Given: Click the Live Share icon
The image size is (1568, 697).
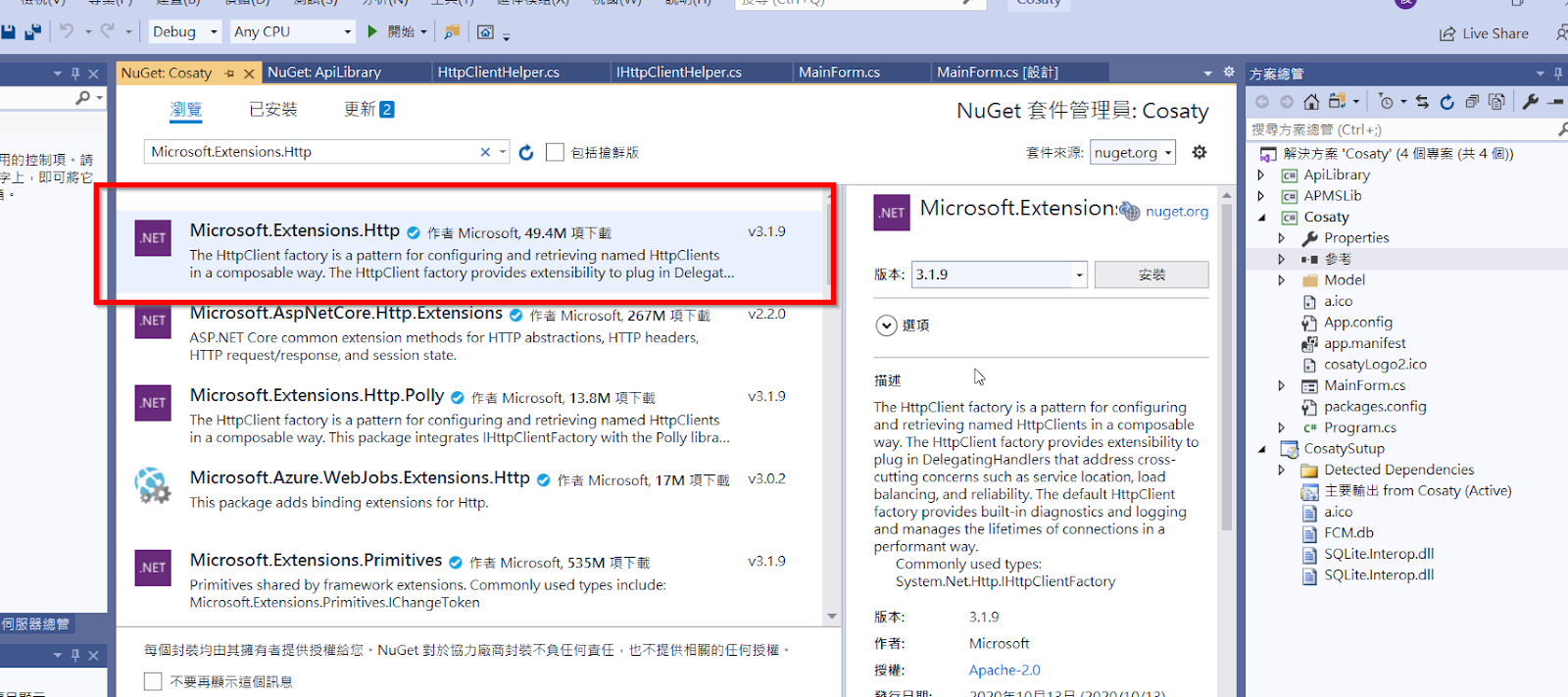Looking at the screenshot, I should tap(1447, 34).
